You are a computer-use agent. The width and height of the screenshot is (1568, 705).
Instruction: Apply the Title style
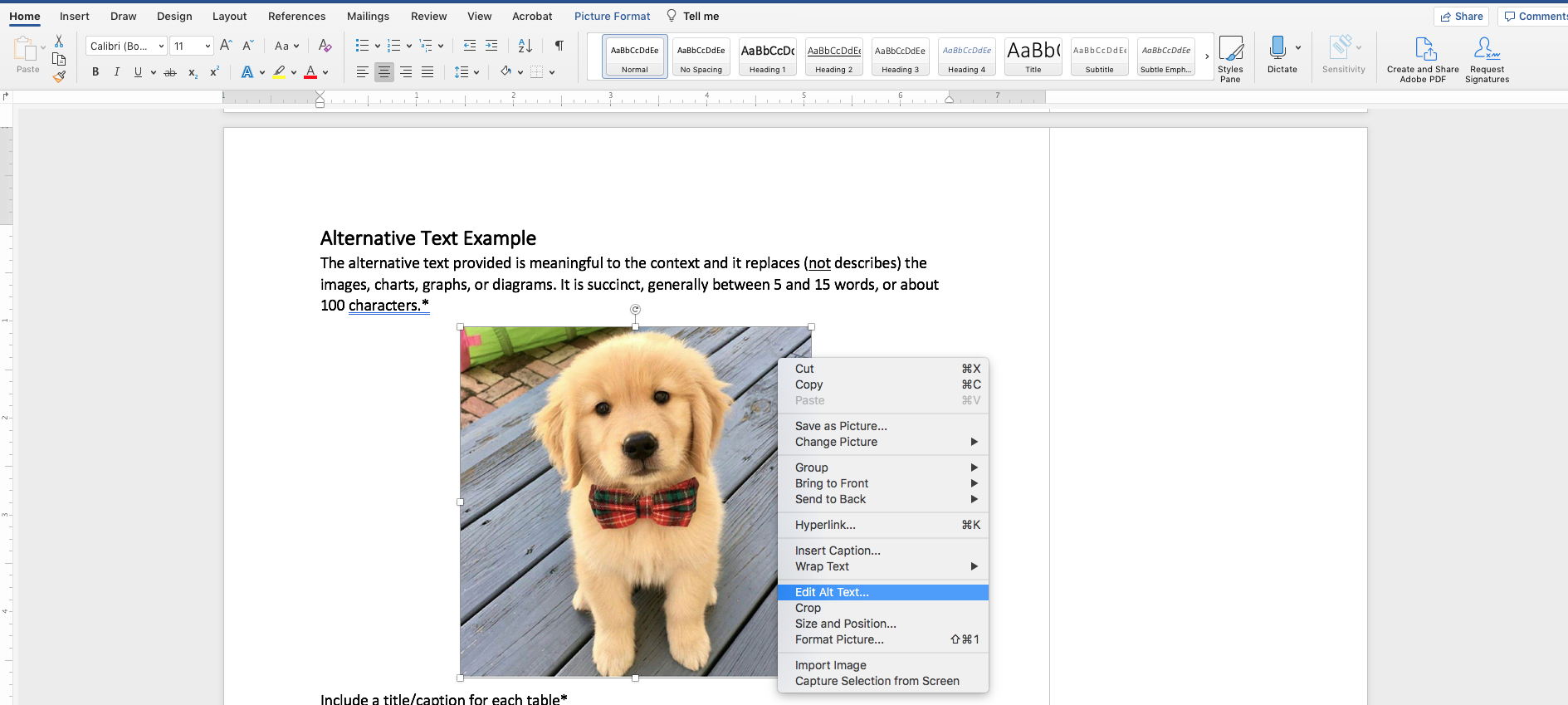coord(1033,56)
